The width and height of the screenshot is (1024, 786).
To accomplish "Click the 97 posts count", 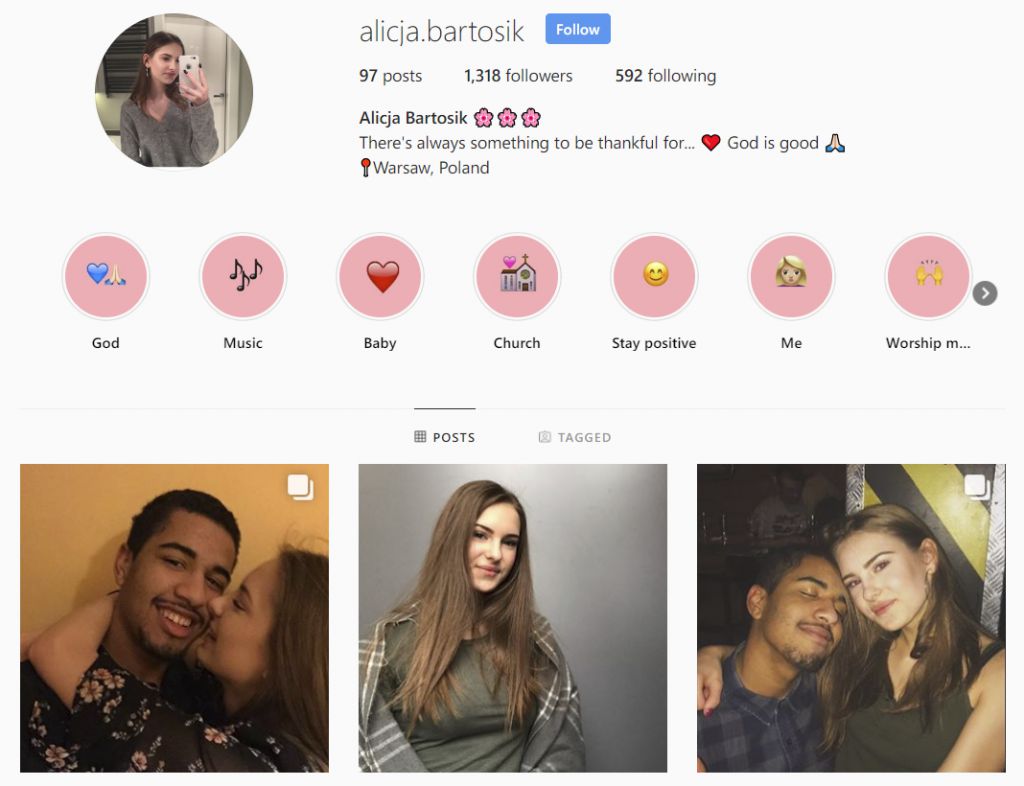I will click(391, 76).
